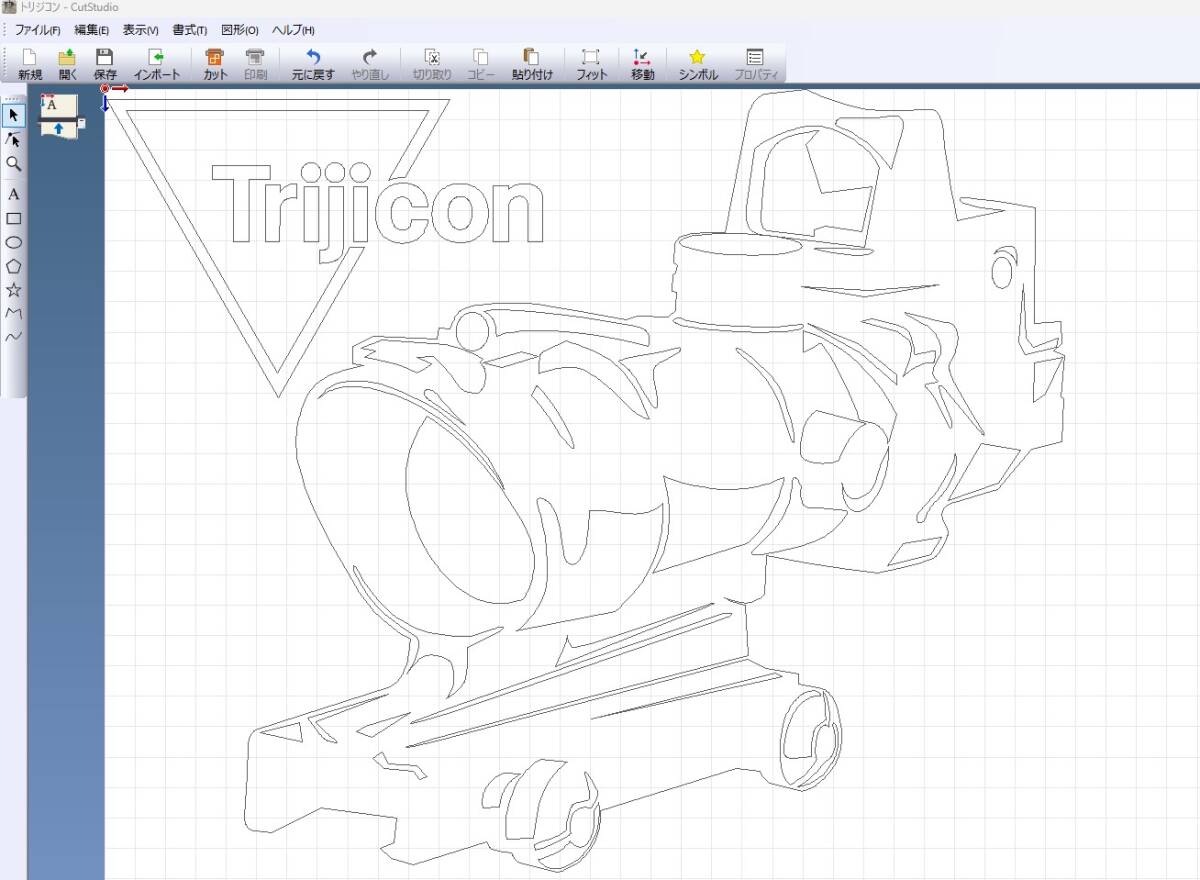Image resolution: width=1200 pixels, height=880 pixels.
Task: Click the インポート (Import) toolbar icon
Action: [x=156, y=64]
